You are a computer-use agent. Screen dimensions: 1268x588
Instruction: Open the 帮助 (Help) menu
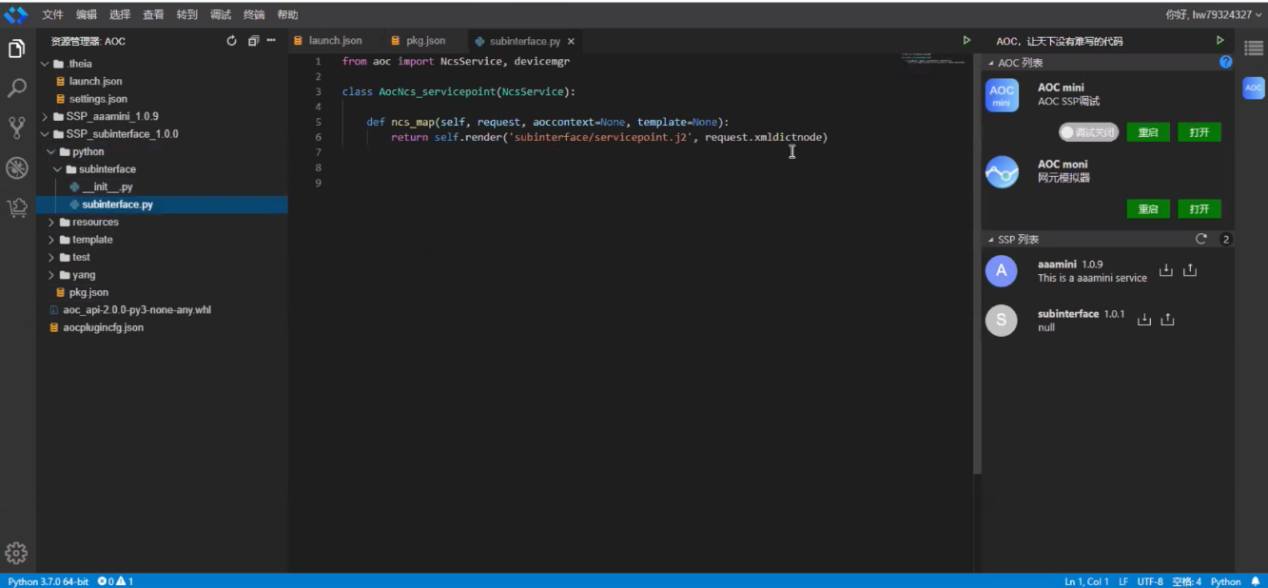pyautogui.click(x=287, y=15)
